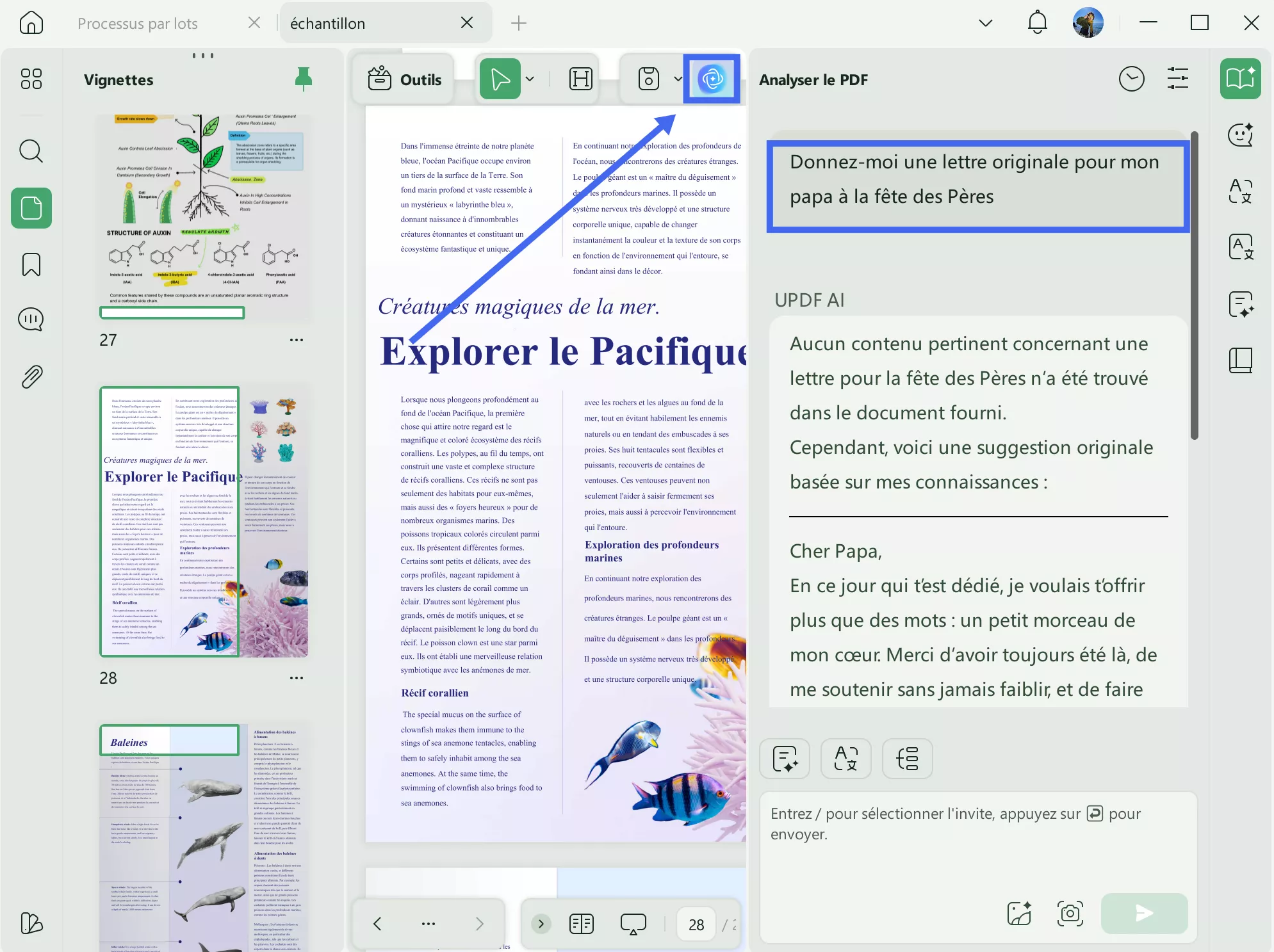Switch to the Processus par lots tab
The height and width of the screenshot is (952, 1274).
pos(138,24)
